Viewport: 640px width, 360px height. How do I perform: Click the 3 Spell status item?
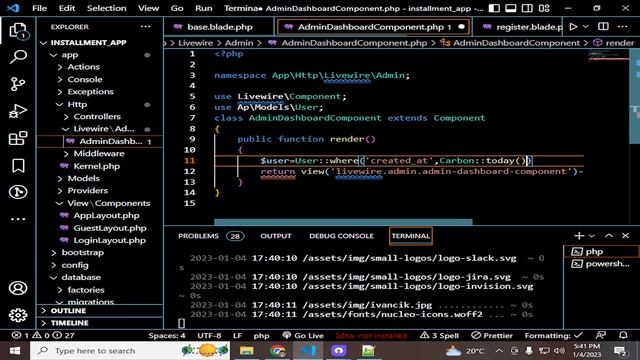[x=440, y=335]
